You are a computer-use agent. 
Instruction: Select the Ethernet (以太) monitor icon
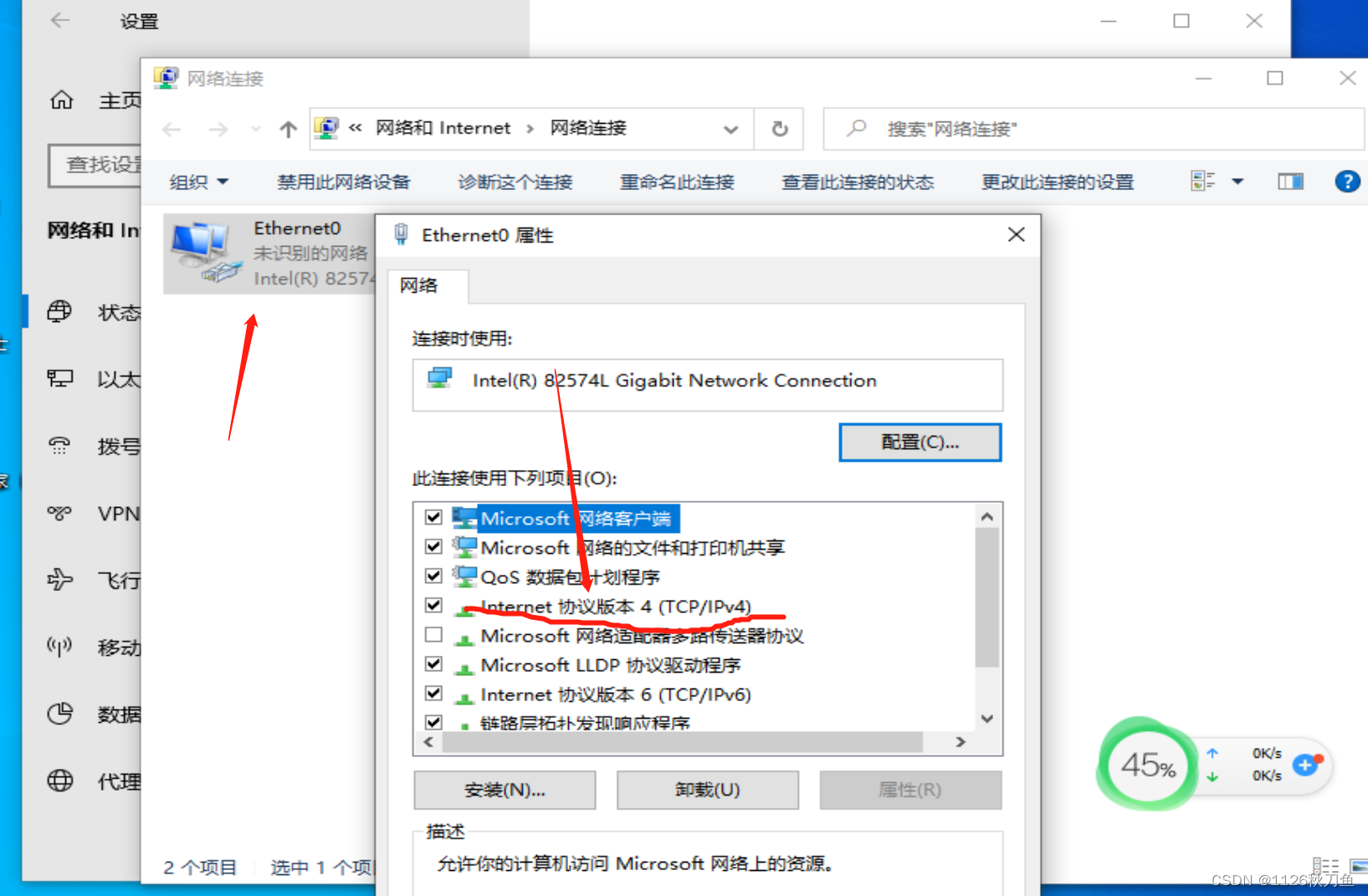tap(59, 378)
